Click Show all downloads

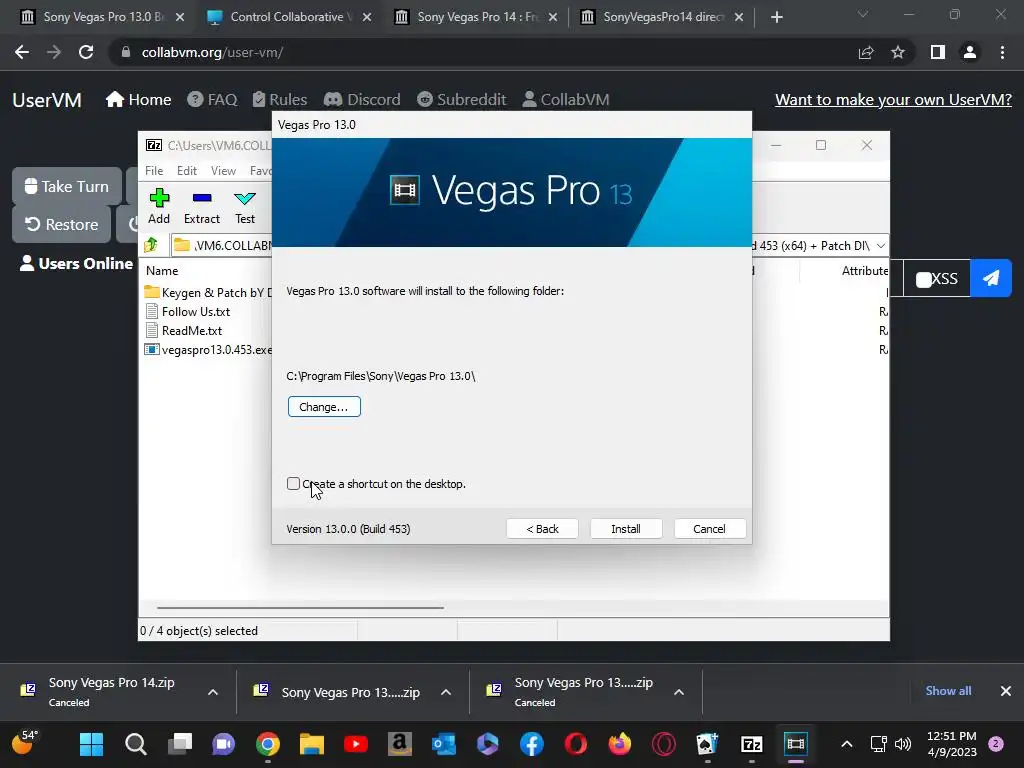948,691
